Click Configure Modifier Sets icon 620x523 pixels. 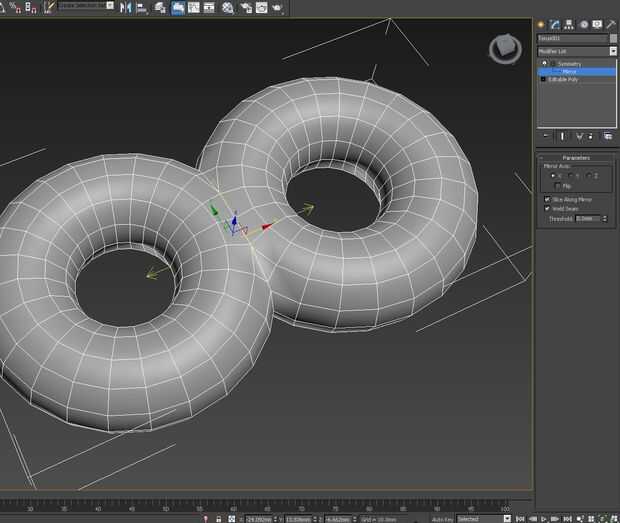[x=608, y=135]
